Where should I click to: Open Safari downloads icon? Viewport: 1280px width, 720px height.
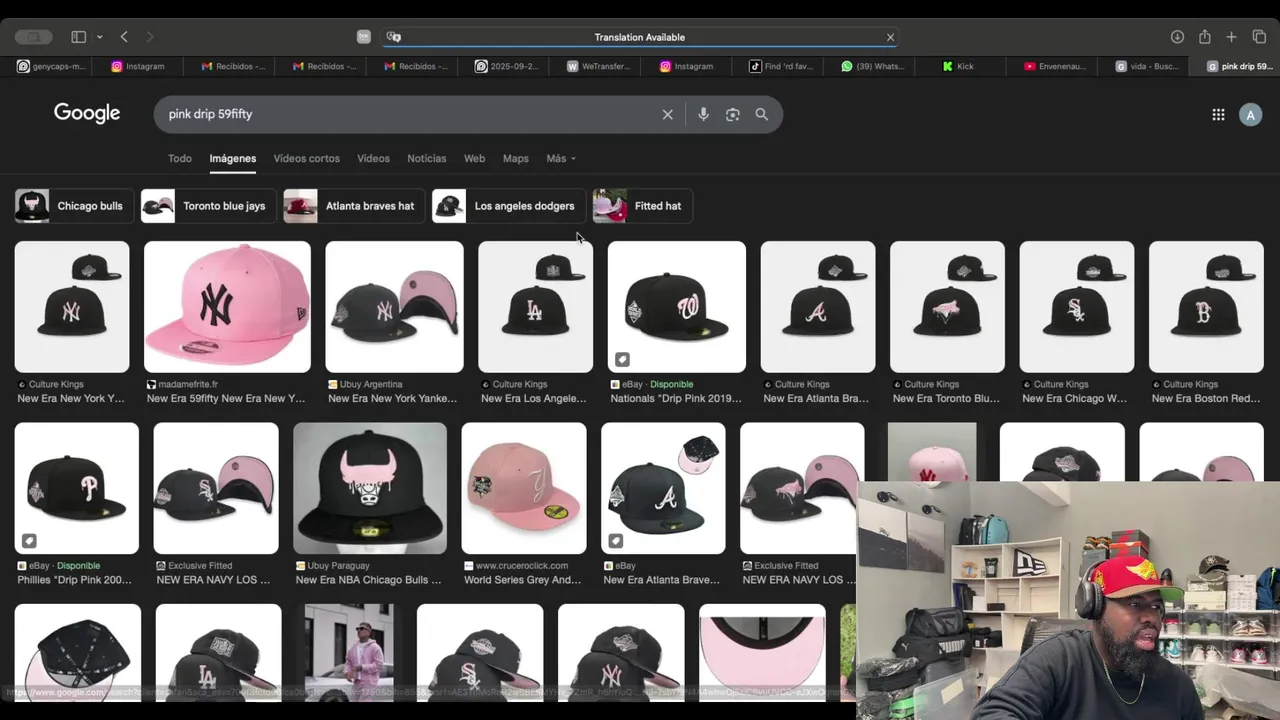coord(1177,37)
